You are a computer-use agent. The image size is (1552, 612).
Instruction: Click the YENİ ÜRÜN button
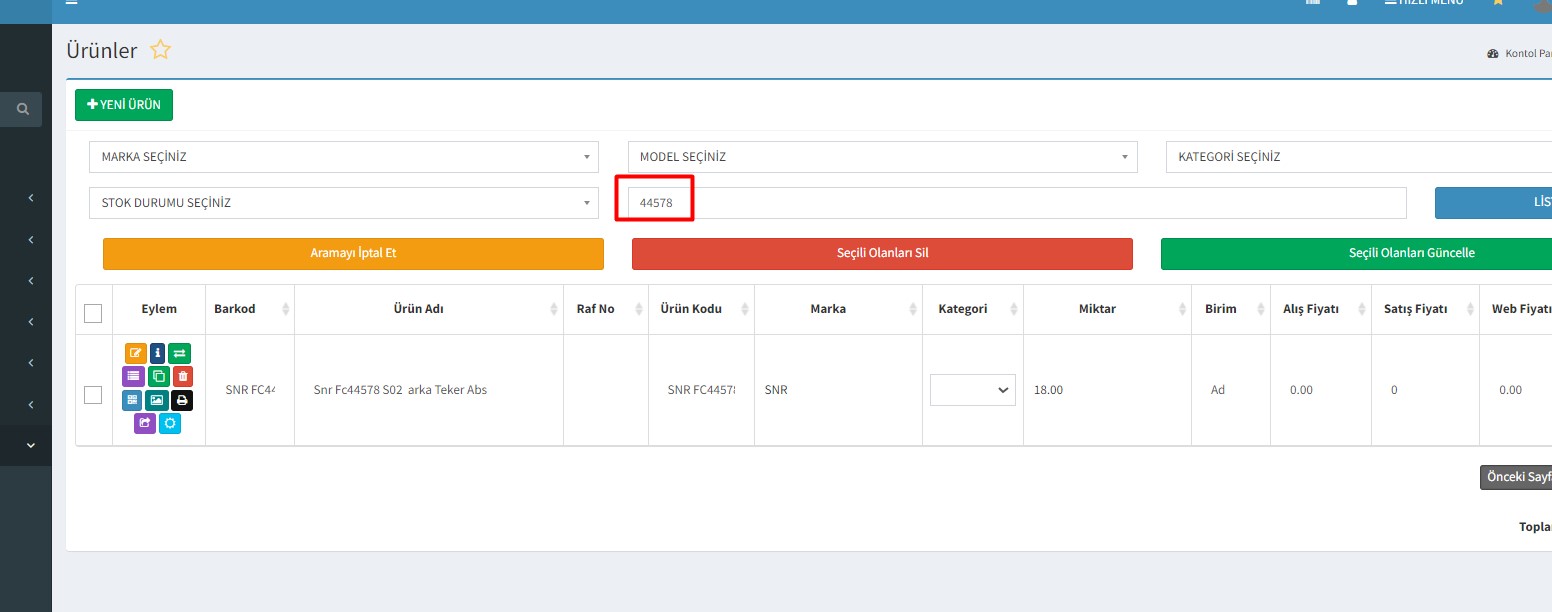124,105
